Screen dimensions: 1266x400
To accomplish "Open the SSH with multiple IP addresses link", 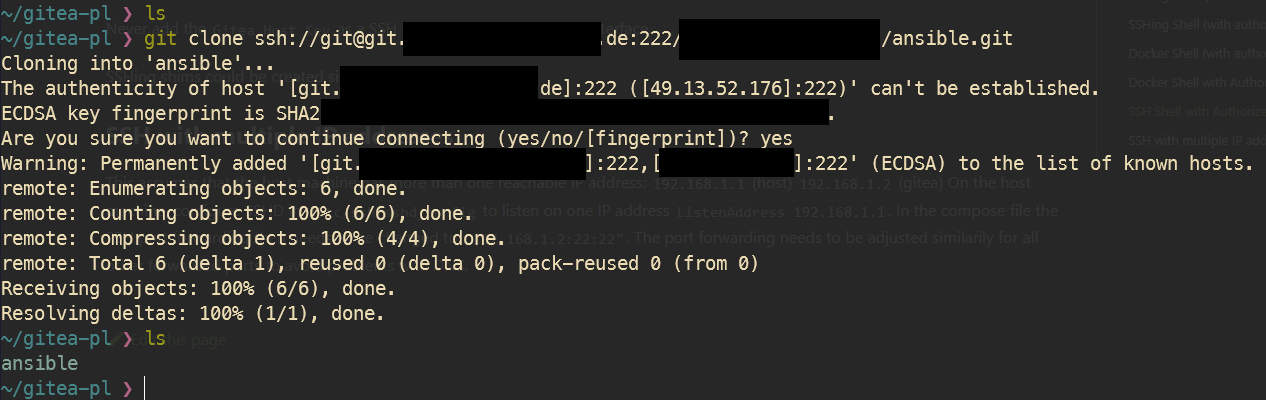I will 1190,139.
